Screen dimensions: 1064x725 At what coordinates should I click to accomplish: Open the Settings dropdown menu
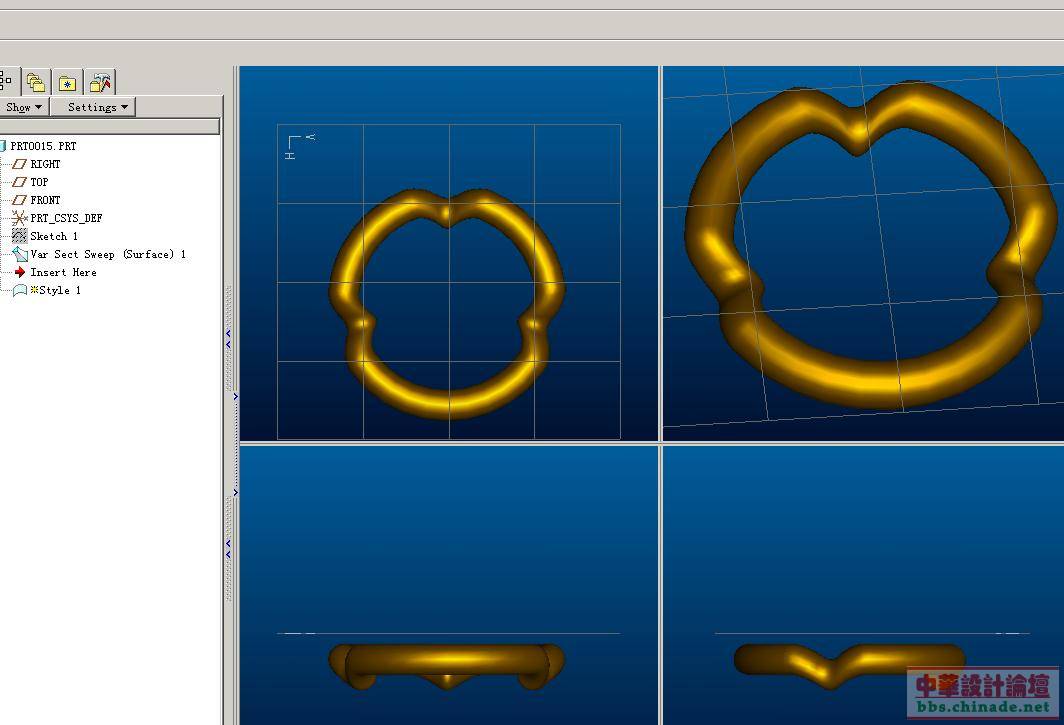click(x=93, y=107)
